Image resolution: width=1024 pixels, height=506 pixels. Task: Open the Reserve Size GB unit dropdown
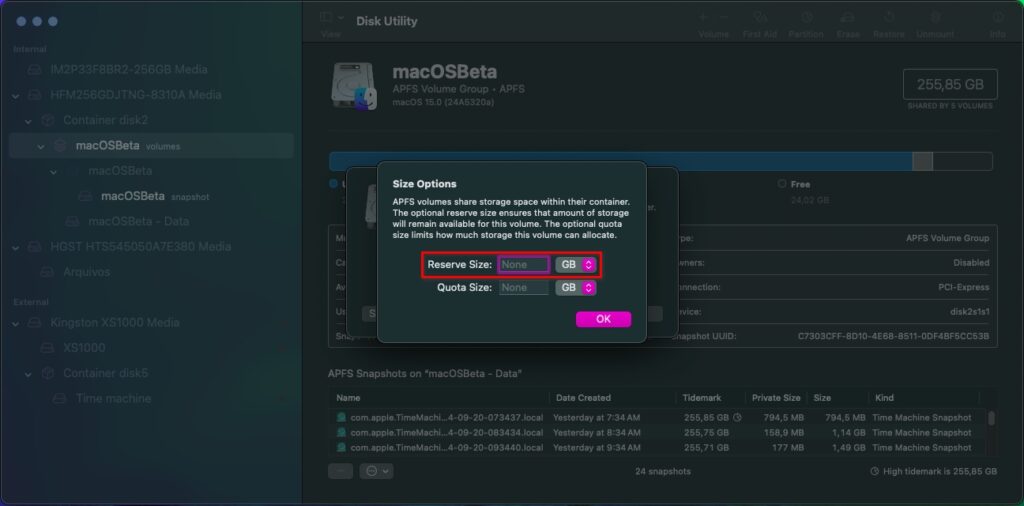click(575, 264)
